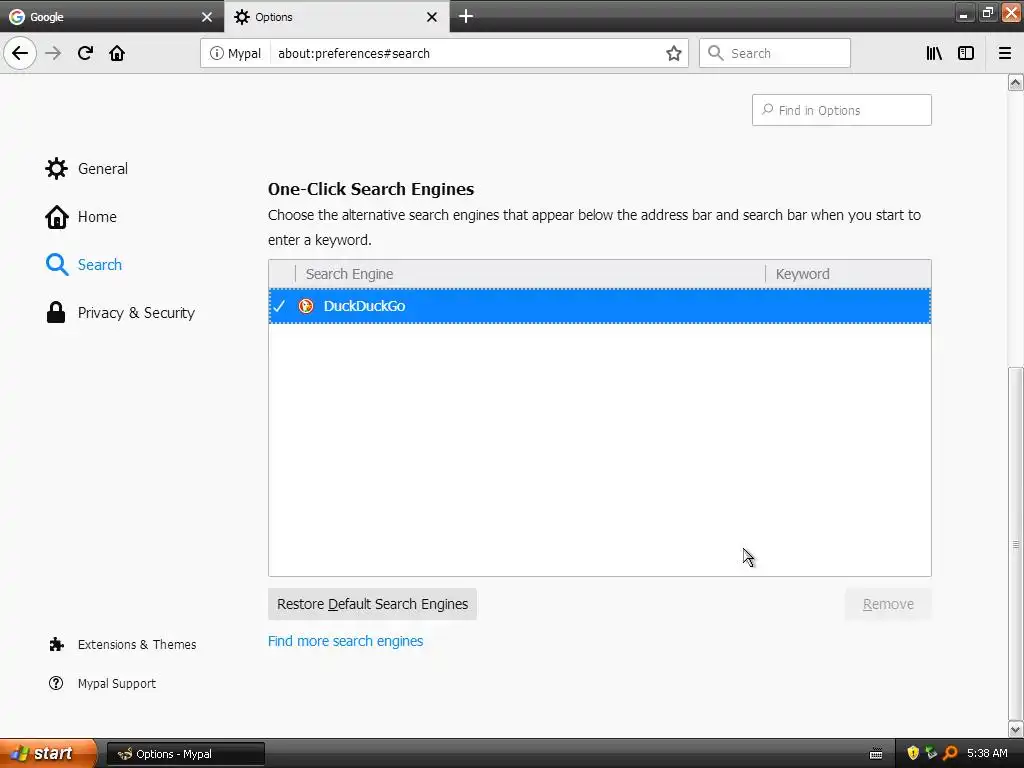The width and height of the screenshot is (1024, 768).
Task: Click the toolbar Search box
Action: click(775, 53)
